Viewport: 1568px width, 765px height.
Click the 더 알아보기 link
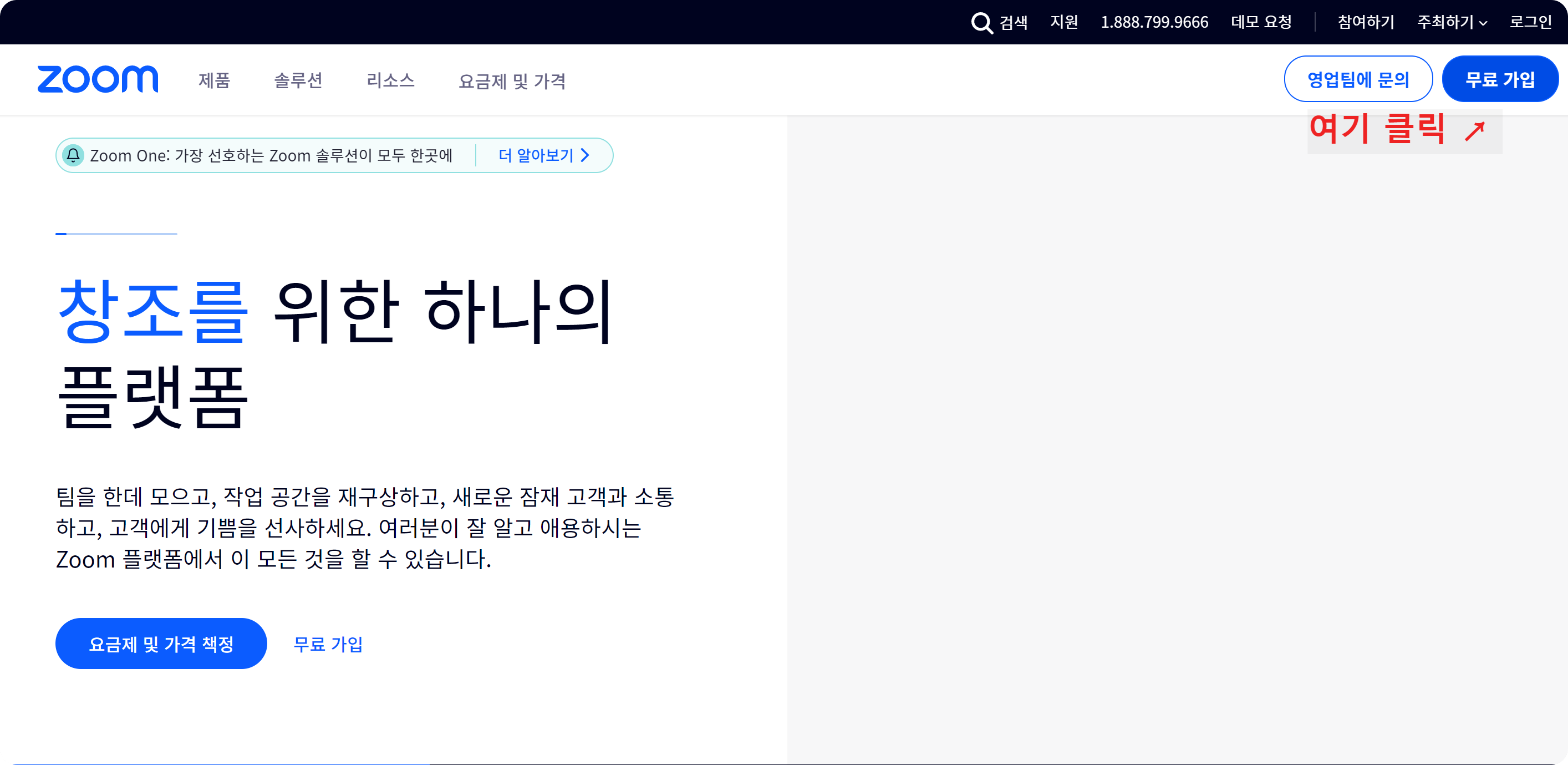(x=536, y=155)
